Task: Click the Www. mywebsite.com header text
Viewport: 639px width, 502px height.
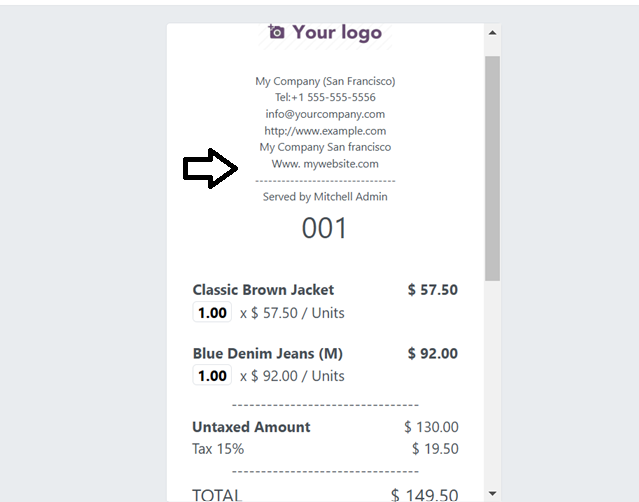Action: (325, 164)
